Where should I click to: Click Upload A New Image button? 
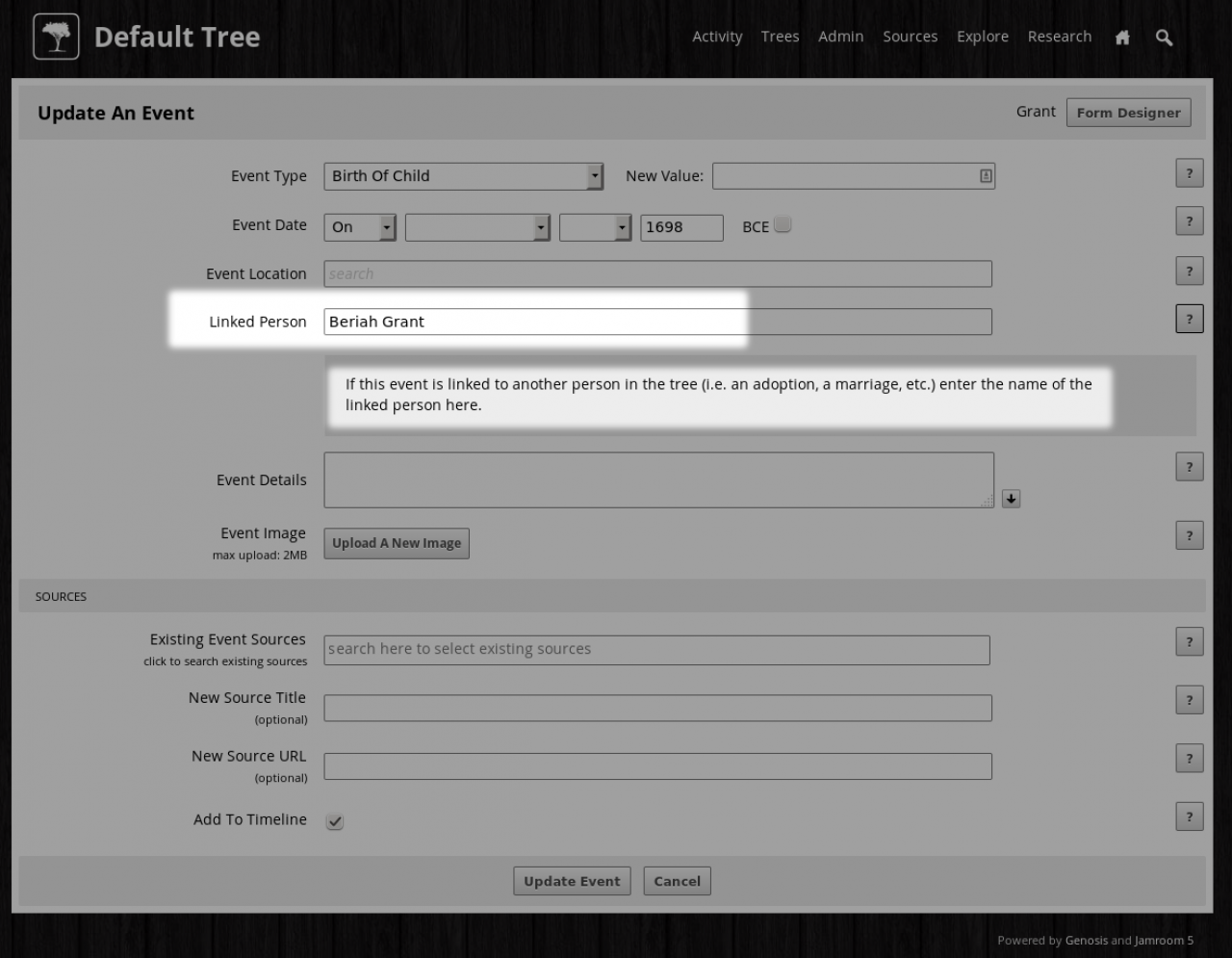coord(397,543)
